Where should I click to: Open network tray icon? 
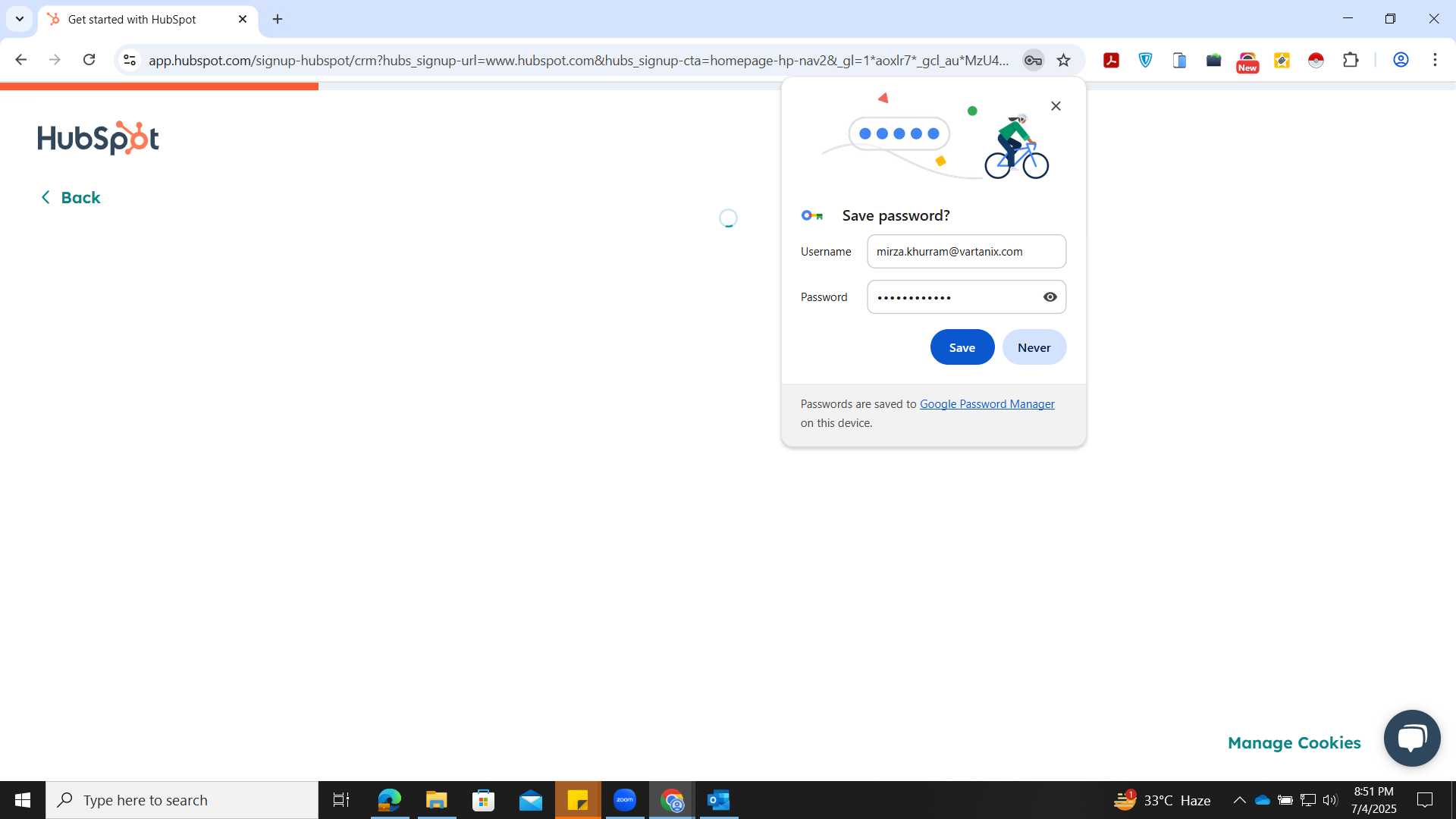(x=1307, y=800)
